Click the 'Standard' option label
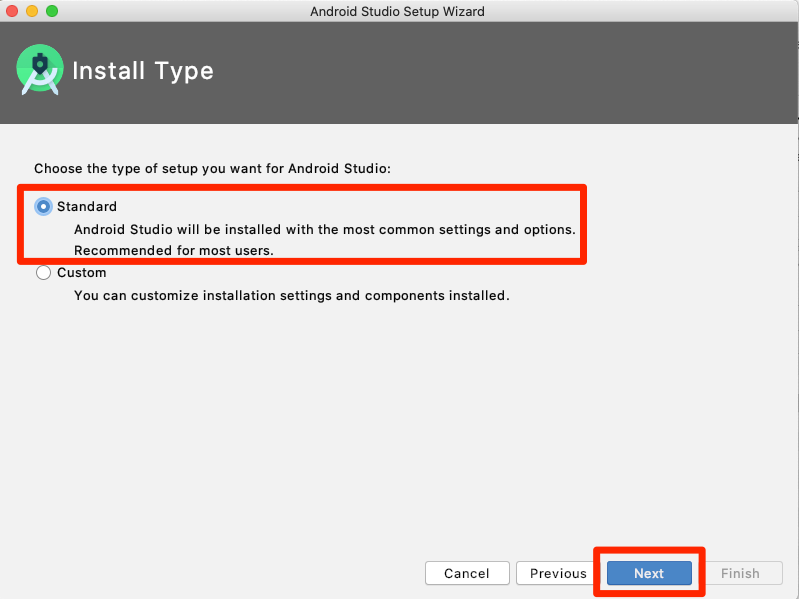Image resolution: width=799 pixels, height=599 pixels. pos(87,206)
